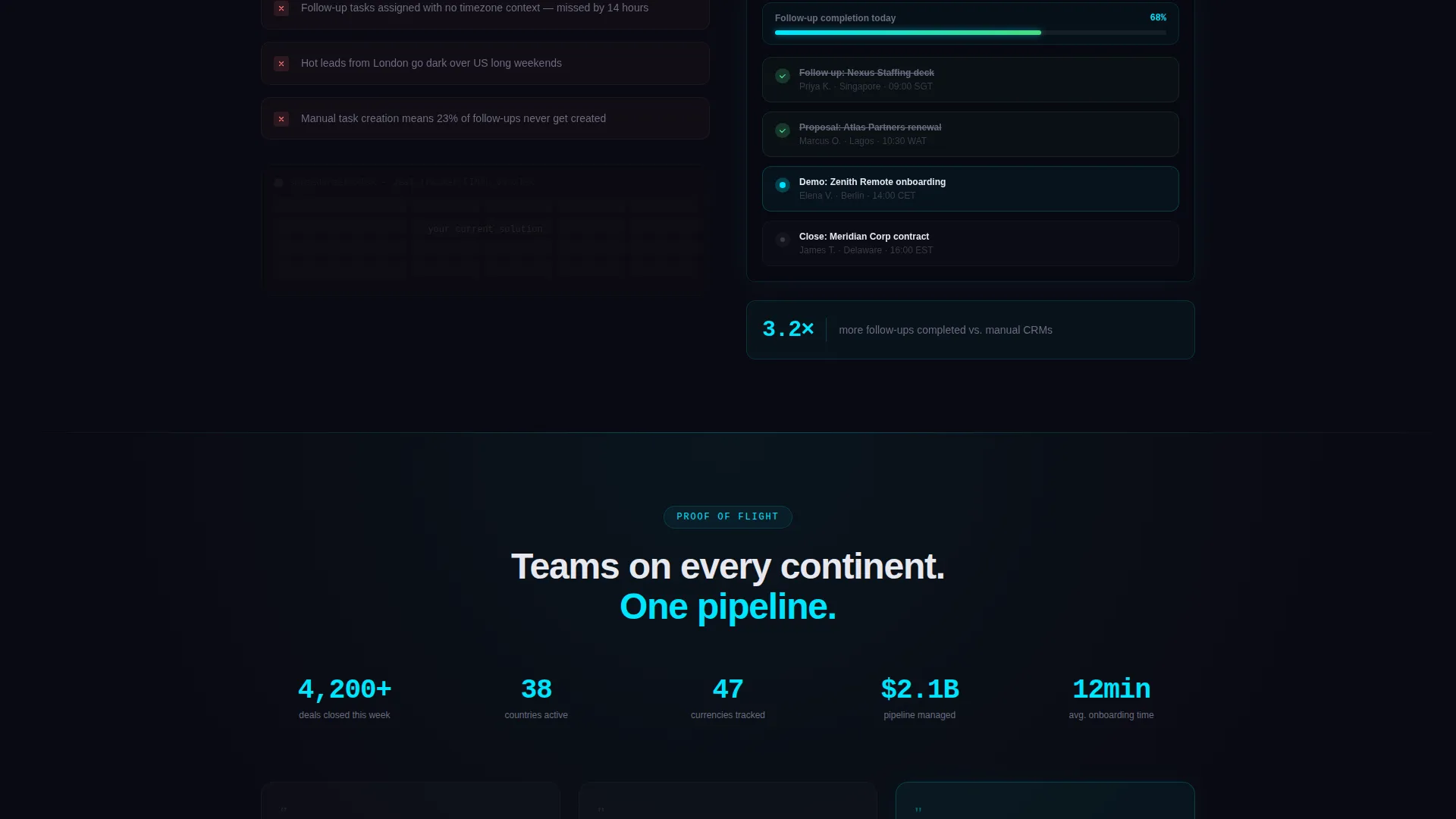This screenshot has width=1456, height=819.
Task: Click the Priya K. Singapore 09:00 SGT line
Action: click(x=865, y=86)
